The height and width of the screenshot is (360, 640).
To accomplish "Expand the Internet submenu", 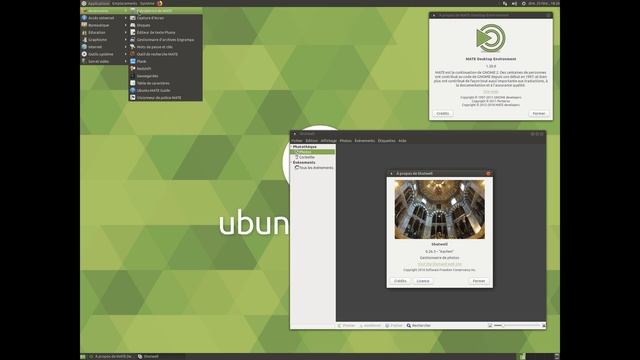I will click(105, 47).
